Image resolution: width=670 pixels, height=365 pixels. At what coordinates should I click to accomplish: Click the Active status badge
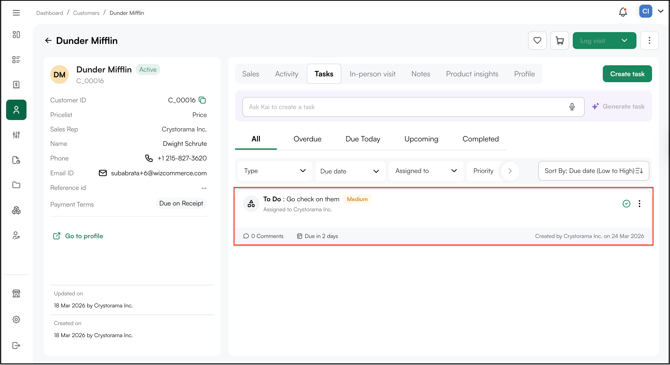coord(148,70)
